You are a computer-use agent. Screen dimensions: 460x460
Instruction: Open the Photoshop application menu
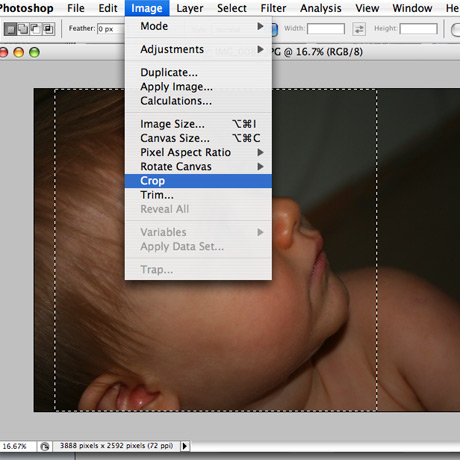click(26, 8)
